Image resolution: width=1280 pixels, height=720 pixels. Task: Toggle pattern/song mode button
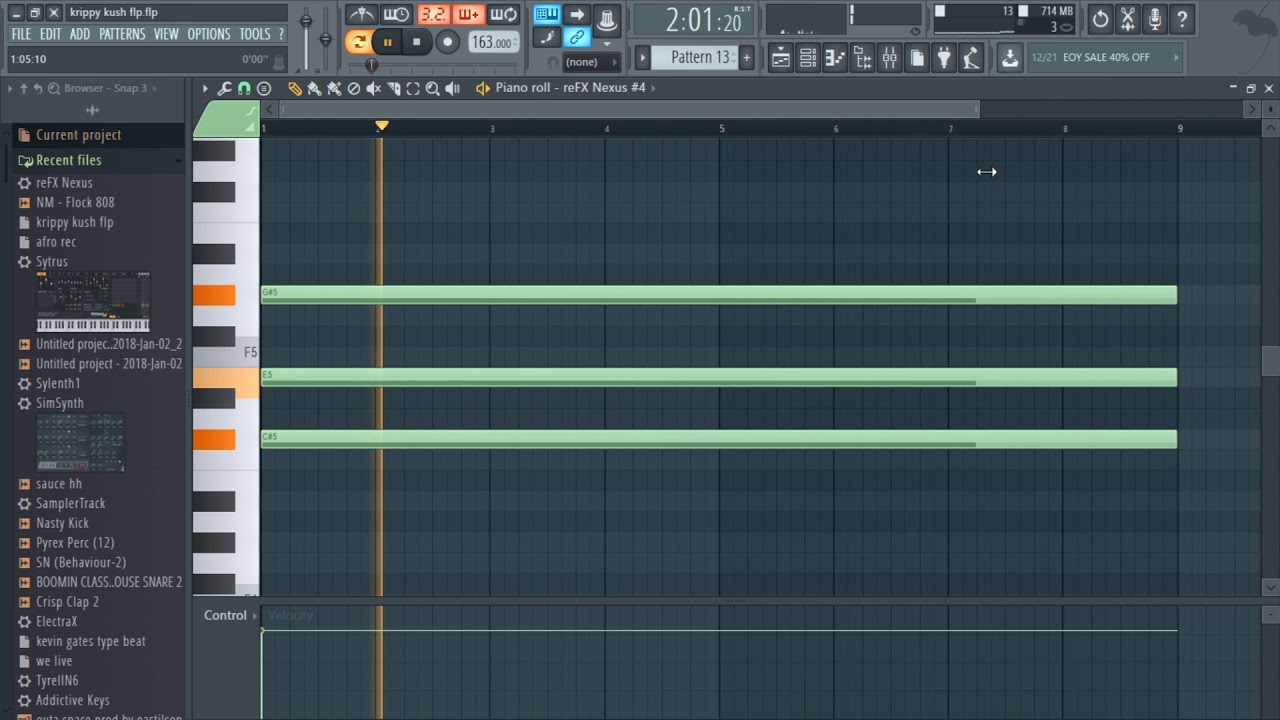tap(358, 42)
